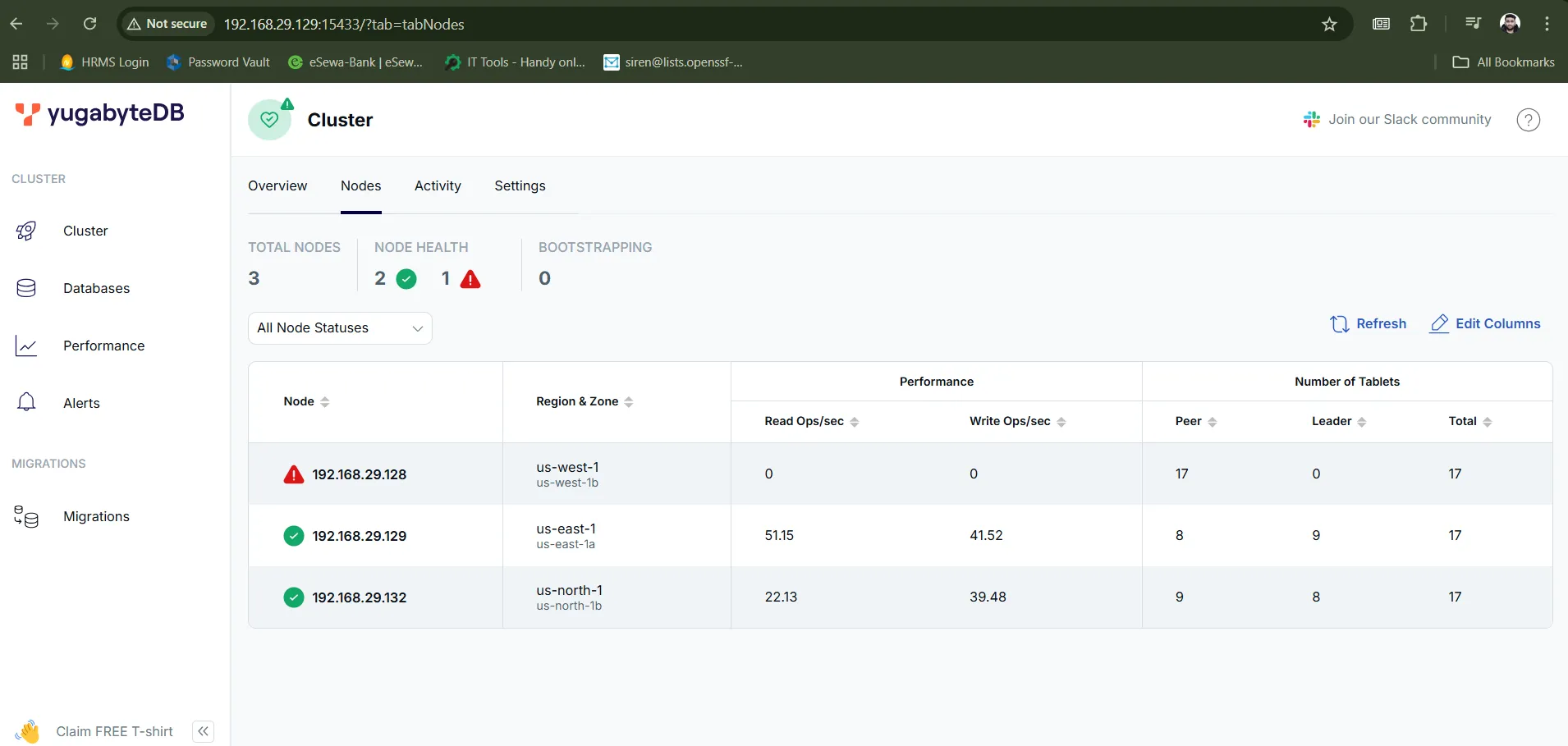The image size is (1568, 746).
Task: Bookmark this page with the star icon
Action: pos(1329,24)
